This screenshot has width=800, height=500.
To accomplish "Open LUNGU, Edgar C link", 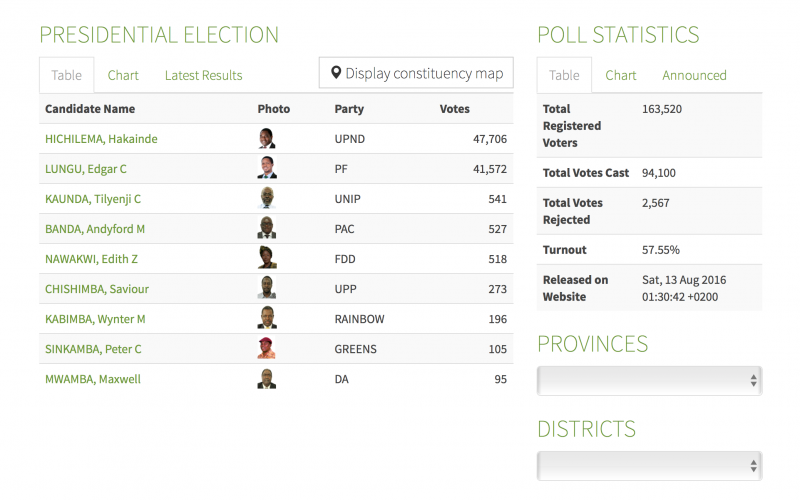I will 86,169.
